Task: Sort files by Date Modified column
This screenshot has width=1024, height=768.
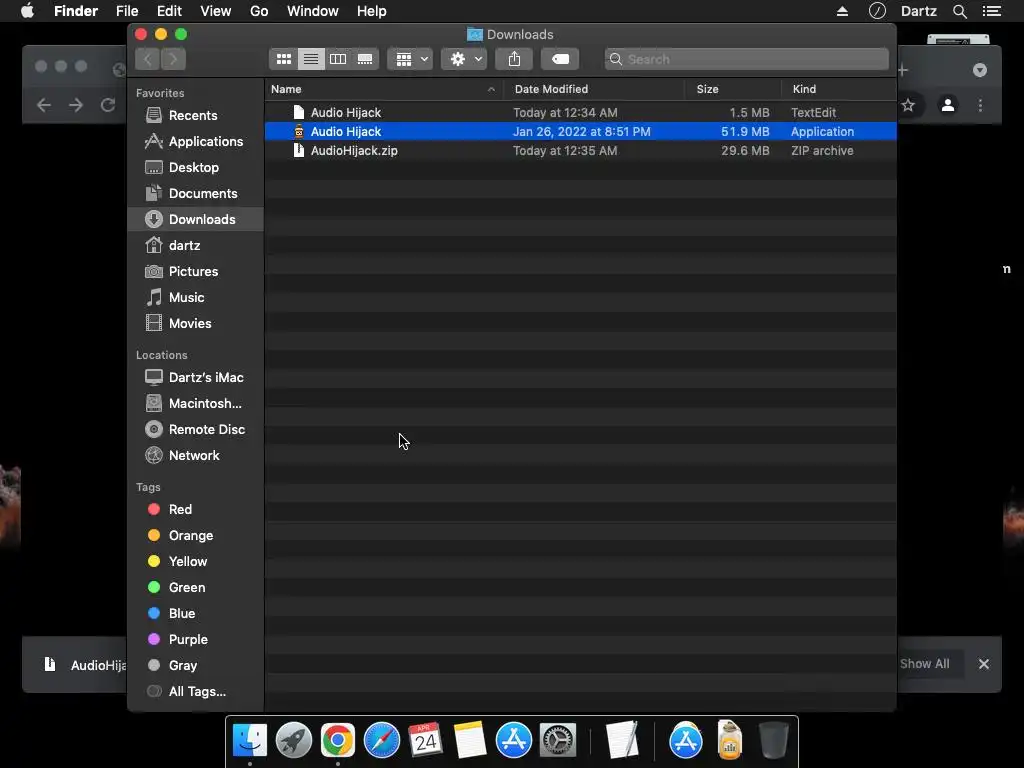Action: 594,89
